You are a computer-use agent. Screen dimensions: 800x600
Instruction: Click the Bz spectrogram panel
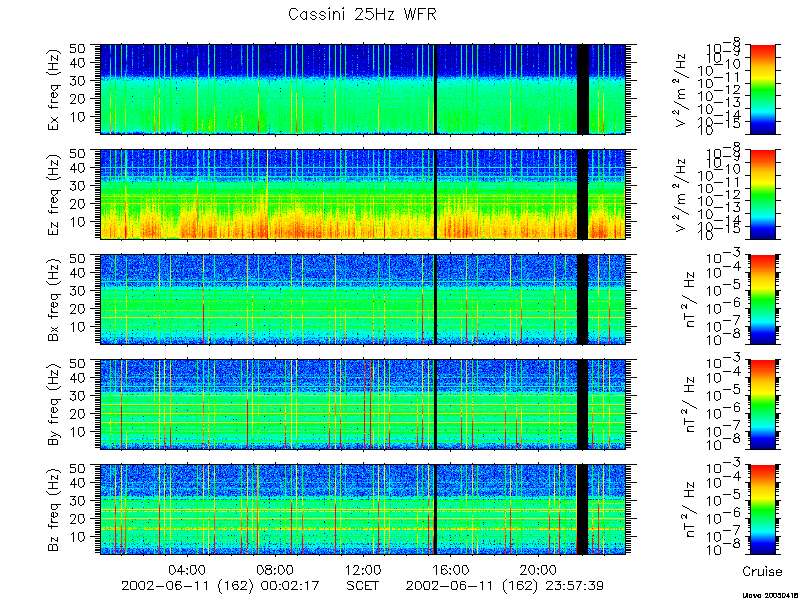[363, 510]
